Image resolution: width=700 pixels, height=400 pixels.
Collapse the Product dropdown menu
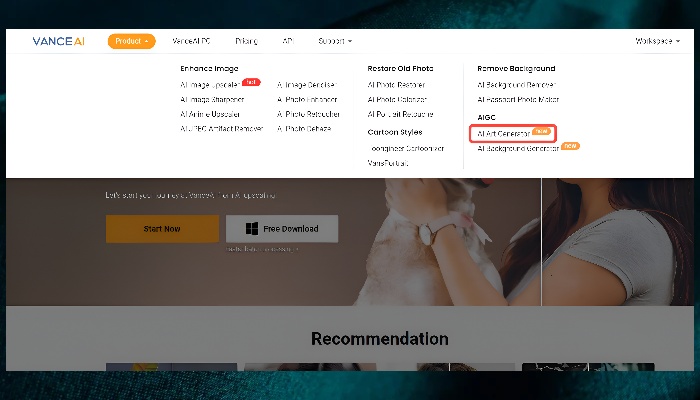point(131,41)
